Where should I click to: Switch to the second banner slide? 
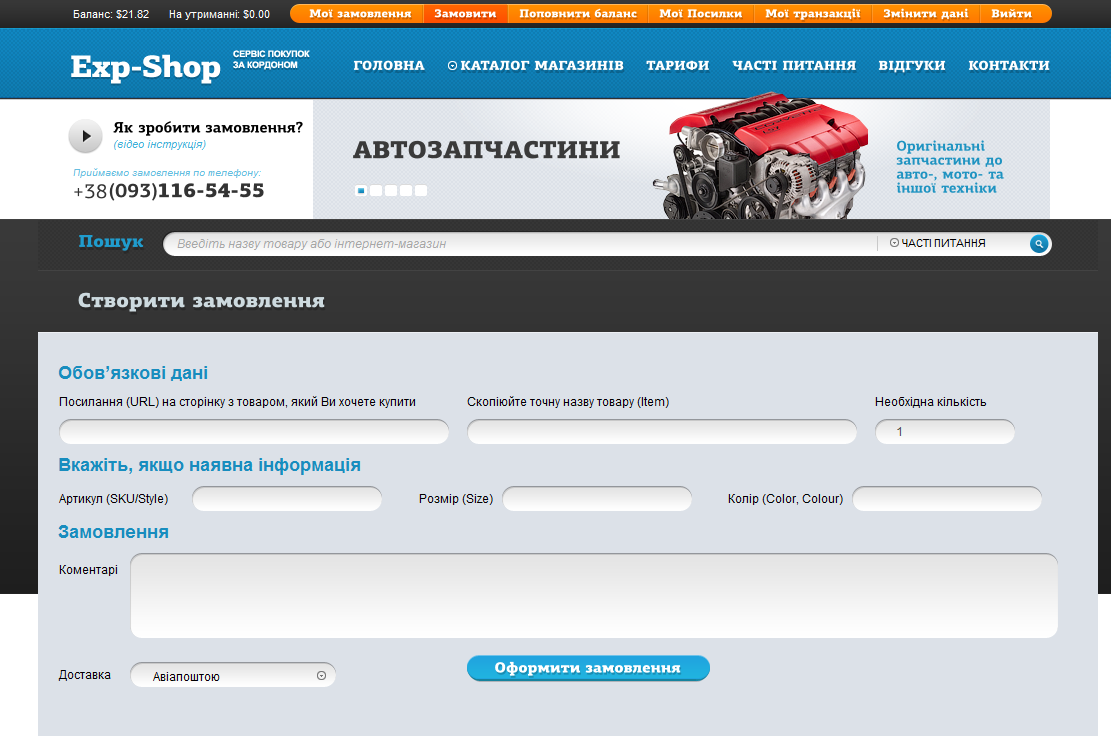click(x=376, y=191)
